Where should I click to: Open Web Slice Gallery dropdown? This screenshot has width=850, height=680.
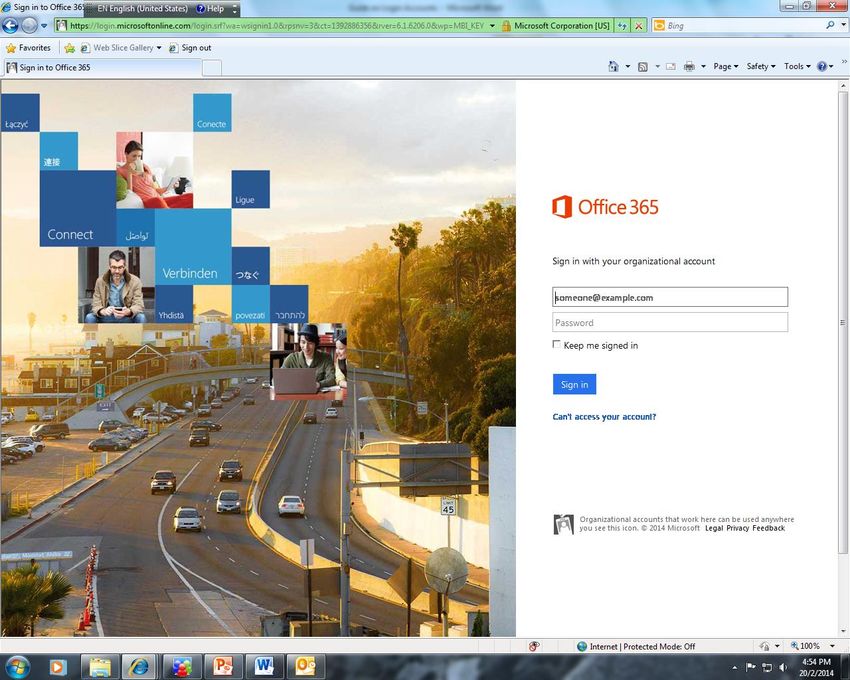pos(159,48)
